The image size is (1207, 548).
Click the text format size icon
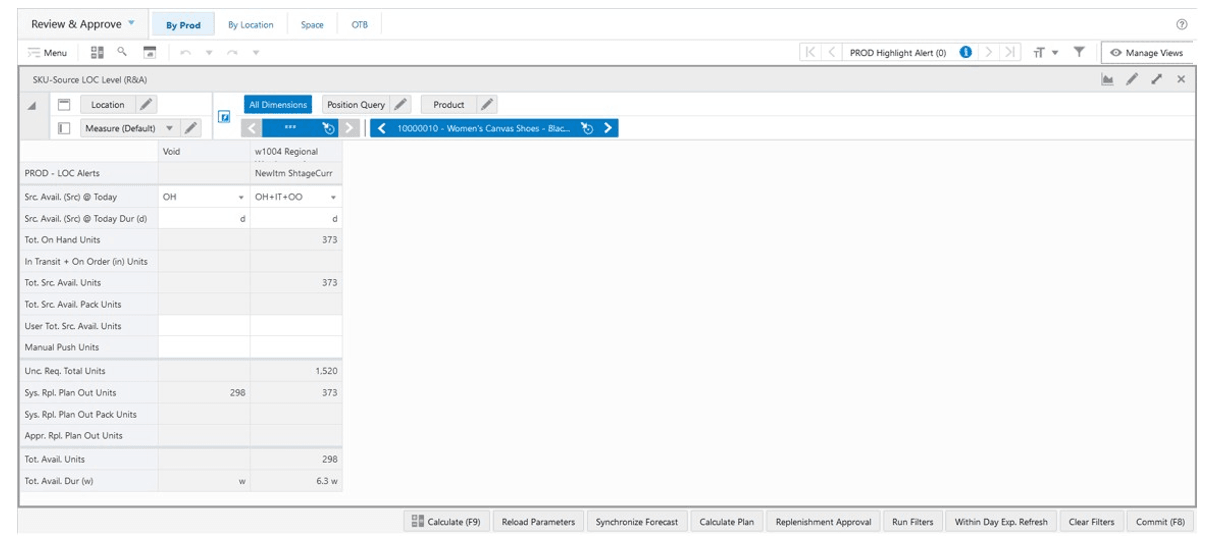(1040, 52)
